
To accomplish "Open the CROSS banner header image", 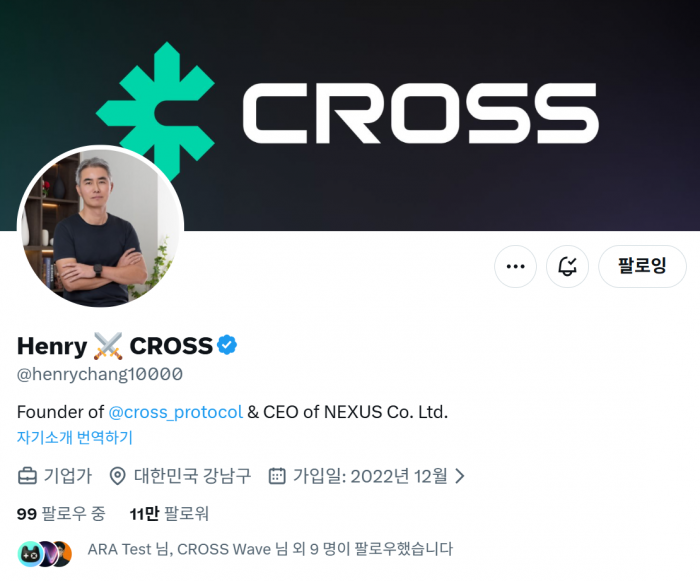I will coord(350,115).
